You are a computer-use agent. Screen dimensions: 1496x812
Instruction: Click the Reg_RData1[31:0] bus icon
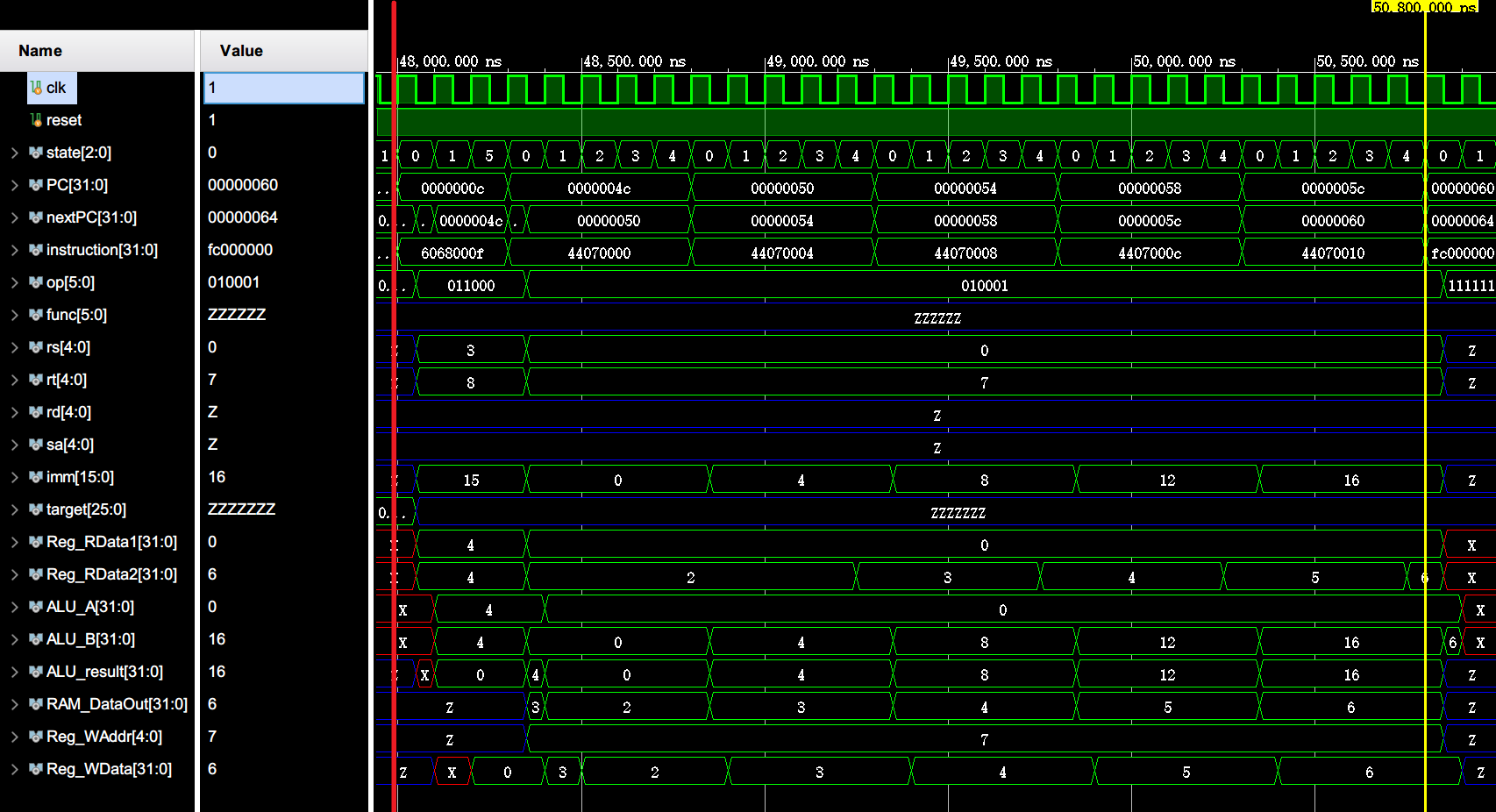[36, 542]
